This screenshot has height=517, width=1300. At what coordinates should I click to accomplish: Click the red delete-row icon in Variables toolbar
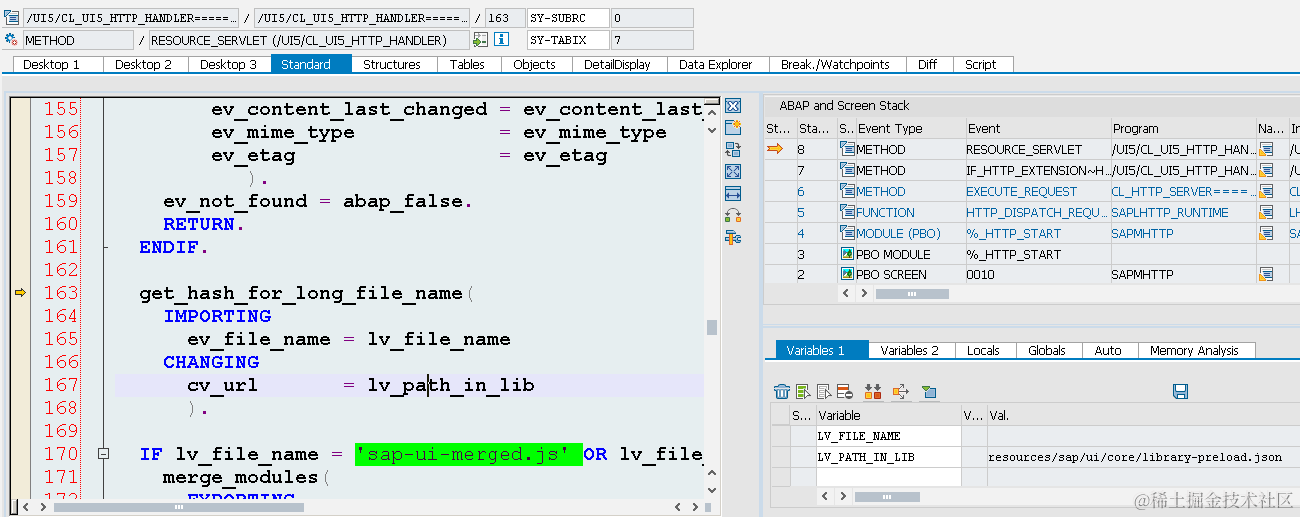coord(845,391)
